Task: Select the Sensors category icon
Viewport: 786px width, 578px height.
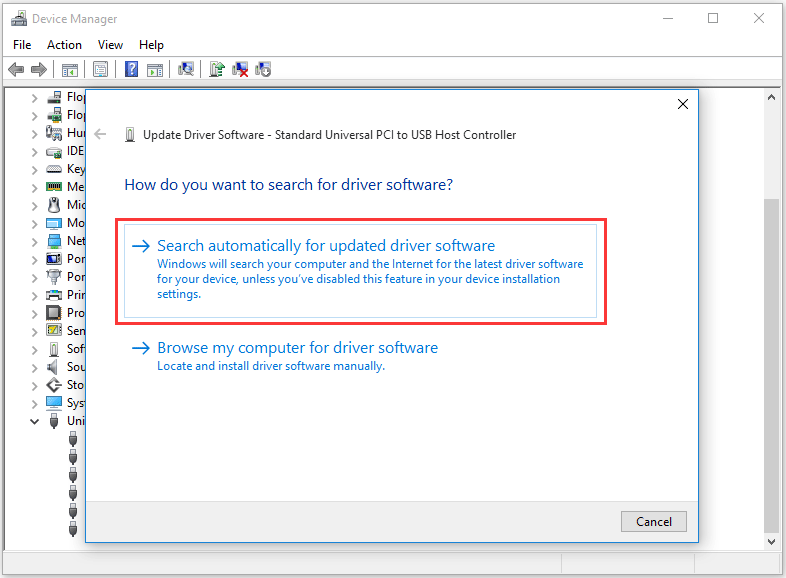Action: tap(54, 330)
